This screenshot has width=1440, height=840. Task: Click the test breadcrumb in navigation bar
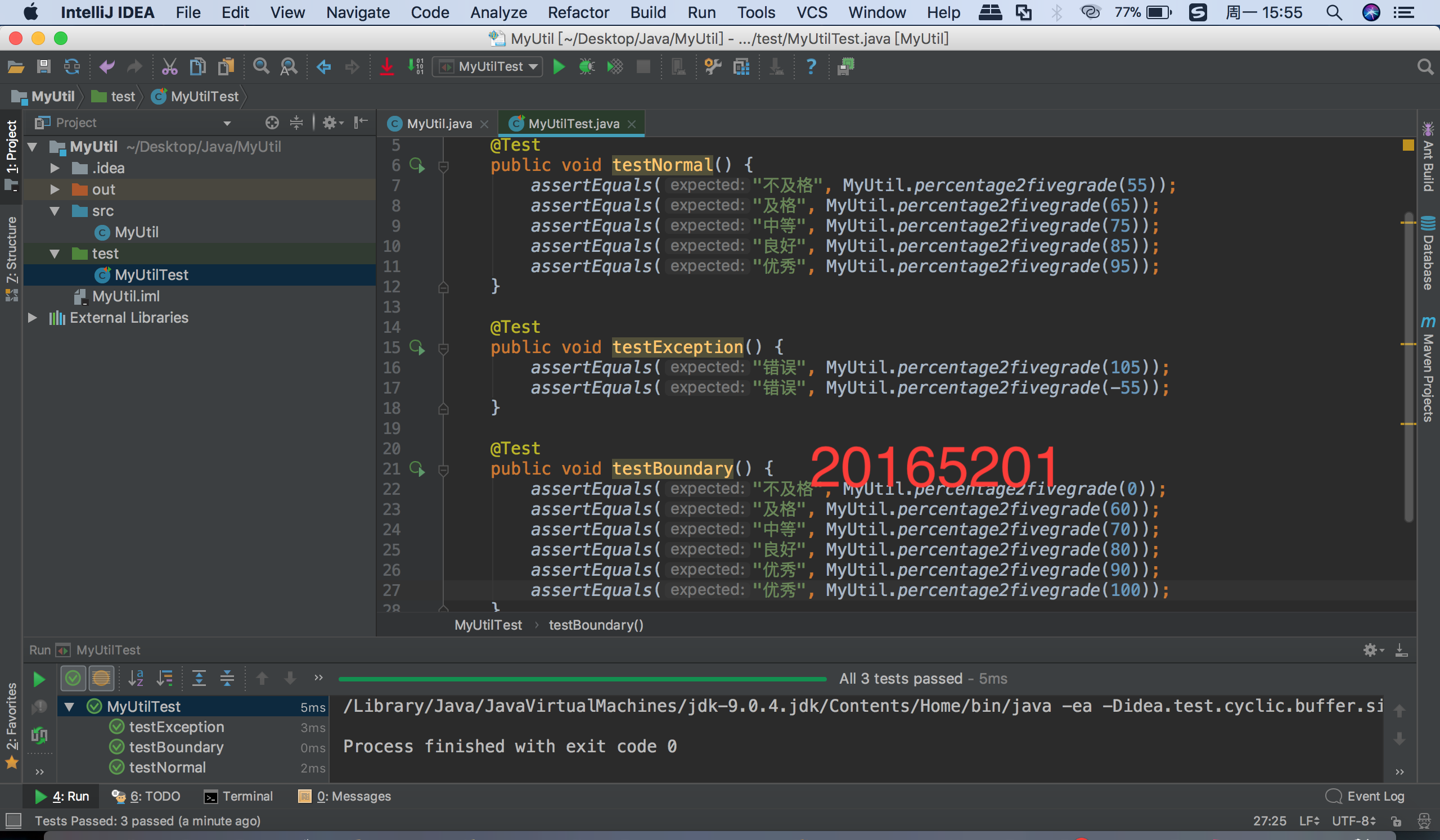tap(114, 97)
